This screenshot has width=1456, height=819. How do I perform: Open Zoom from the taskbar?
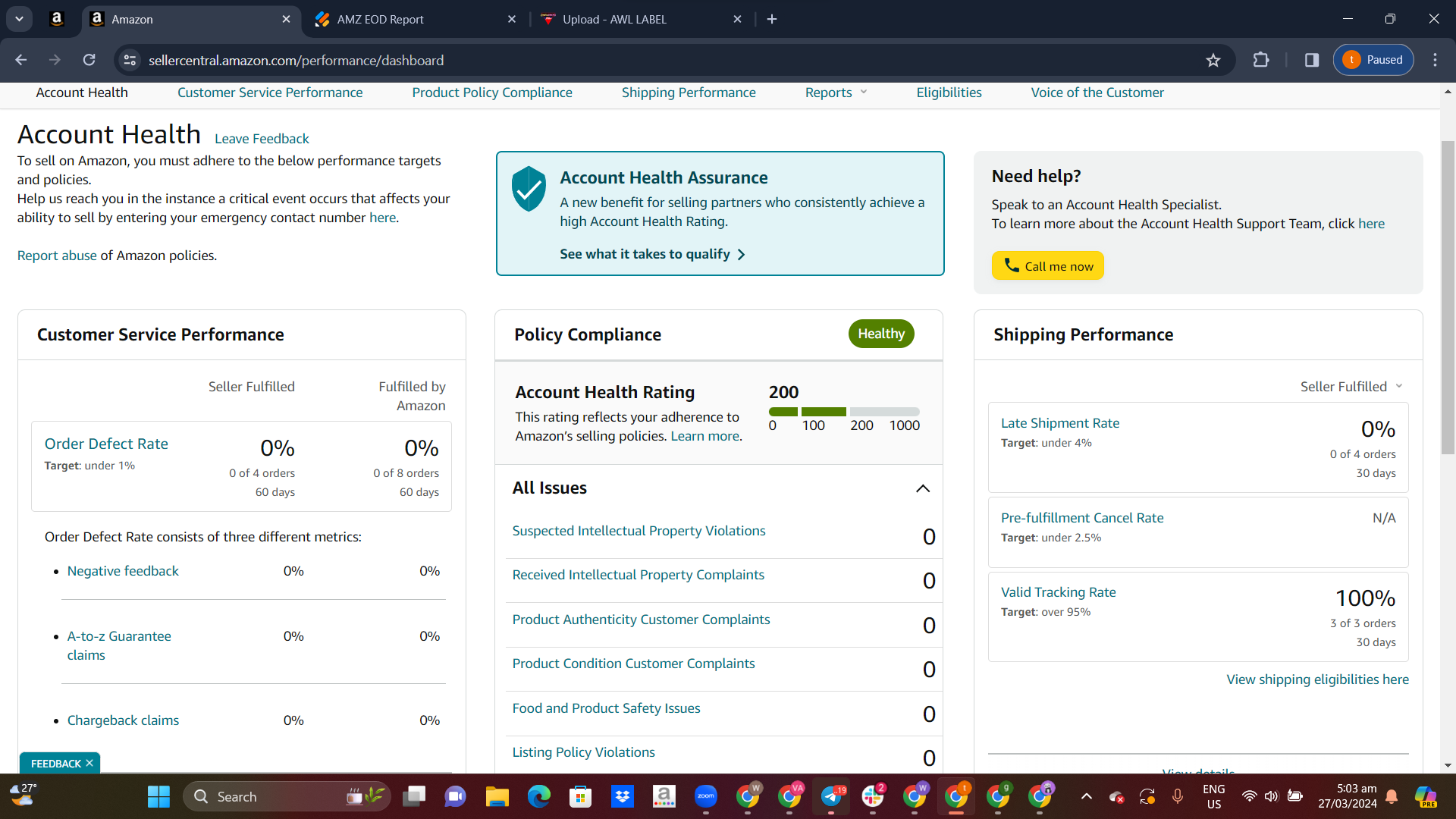point(705,797)
